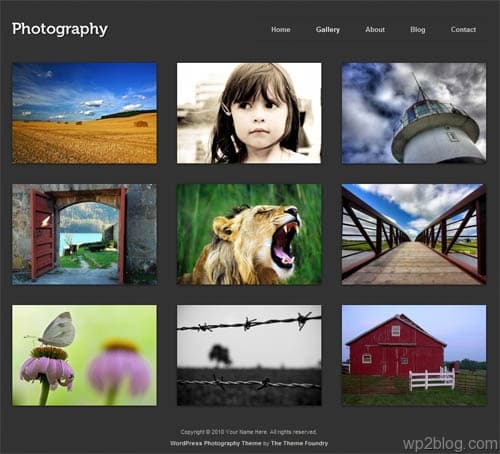This screenshot has height=454, width=500.
Task: Open the Contact page
Action: coord(463,29)
